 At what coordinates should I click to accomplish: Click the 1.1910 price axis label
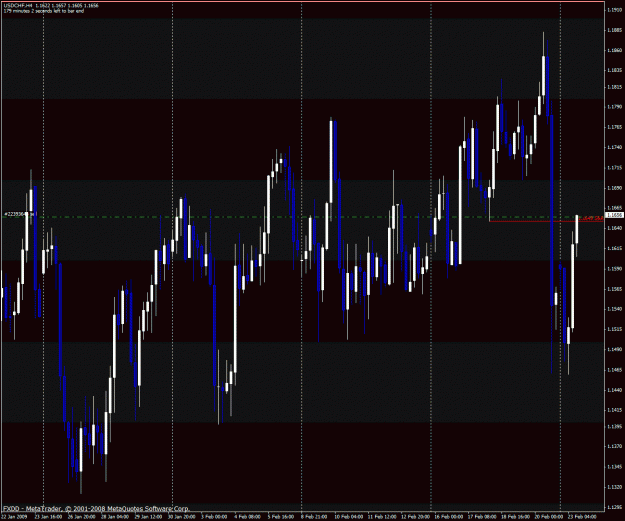(613, 10)
